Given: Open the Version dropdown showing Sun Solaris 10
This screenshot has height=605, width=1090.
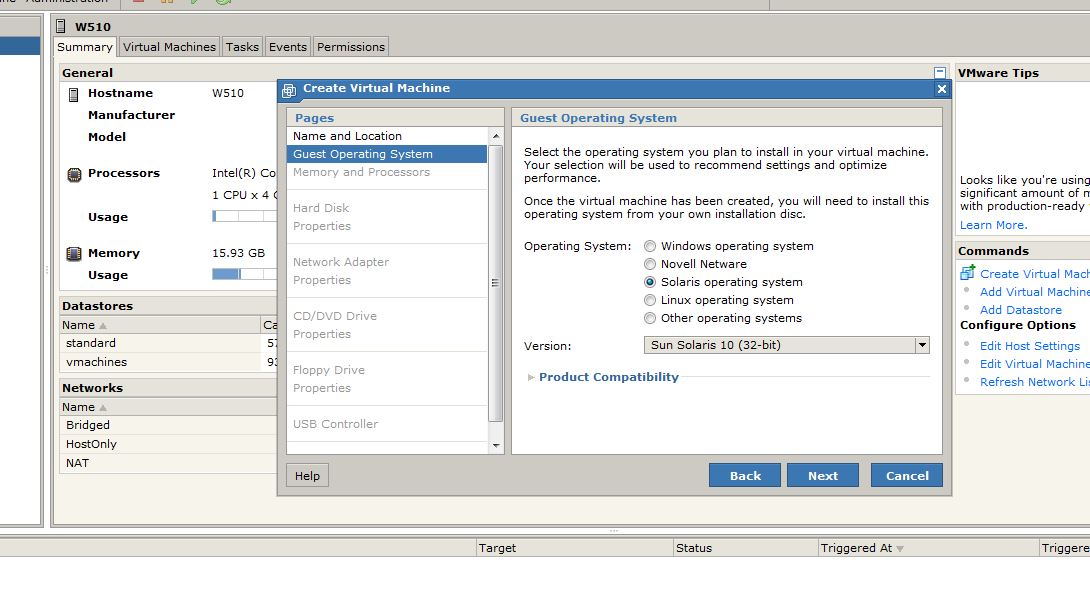Looking at the screenshot, I should click(922, 345).
